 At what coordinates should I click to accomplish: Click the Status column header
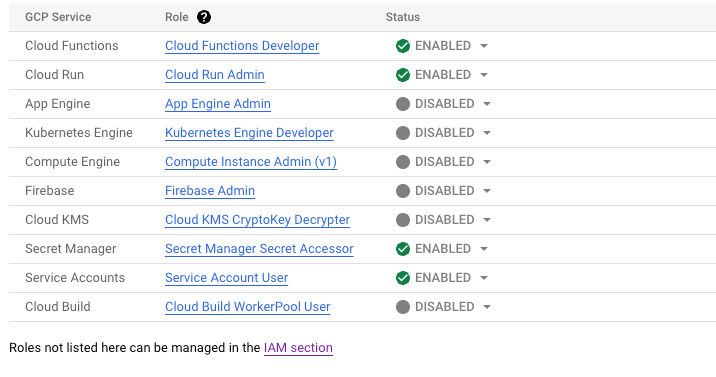click(403, 17)
